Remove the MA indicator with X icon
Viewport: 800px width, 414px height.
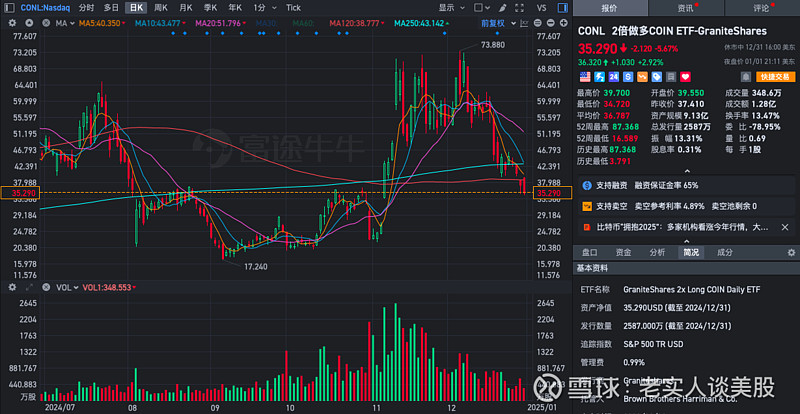click(x=46, y=23)
